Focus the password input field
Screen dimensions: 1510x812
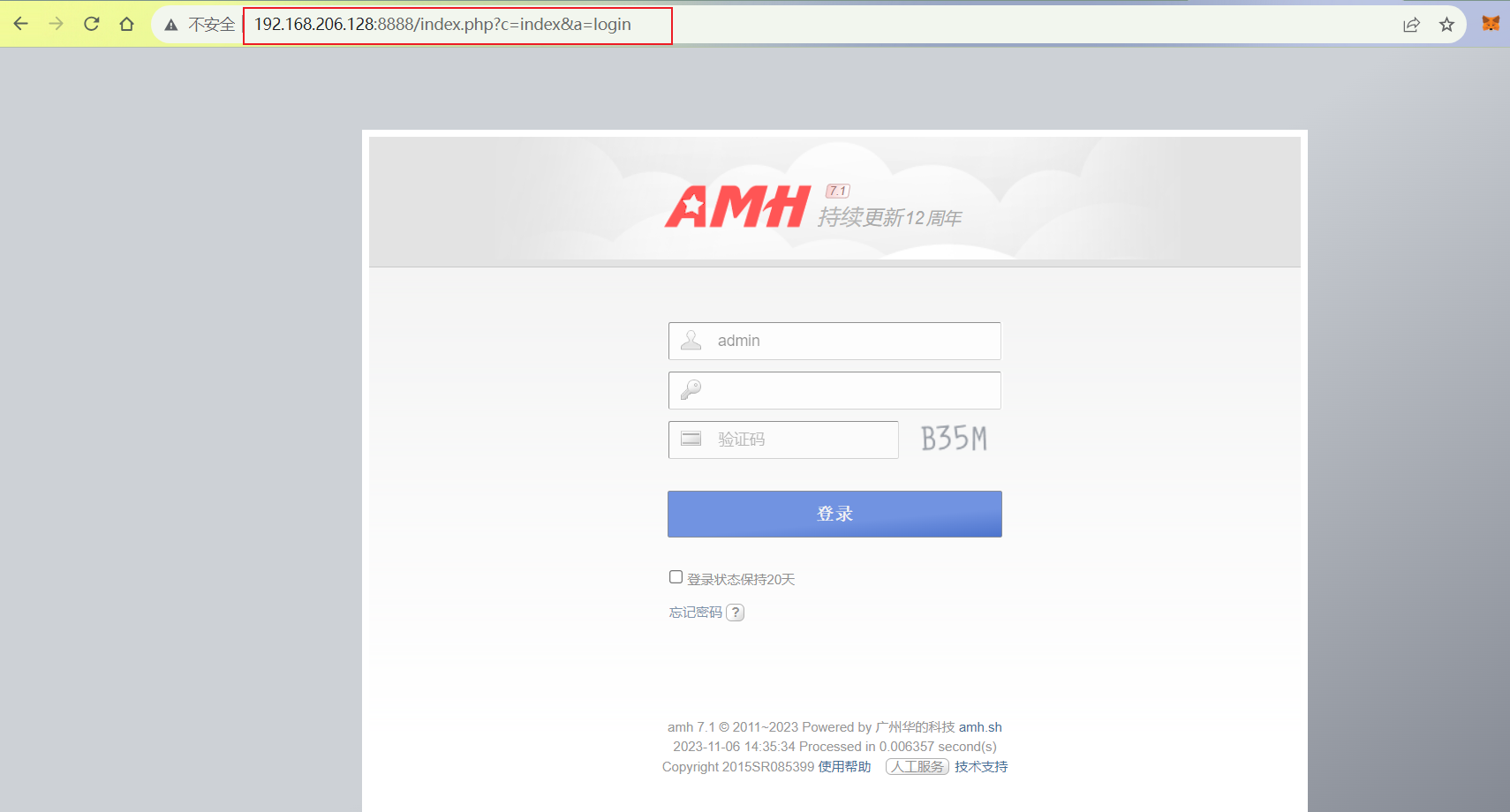point(834,390)
